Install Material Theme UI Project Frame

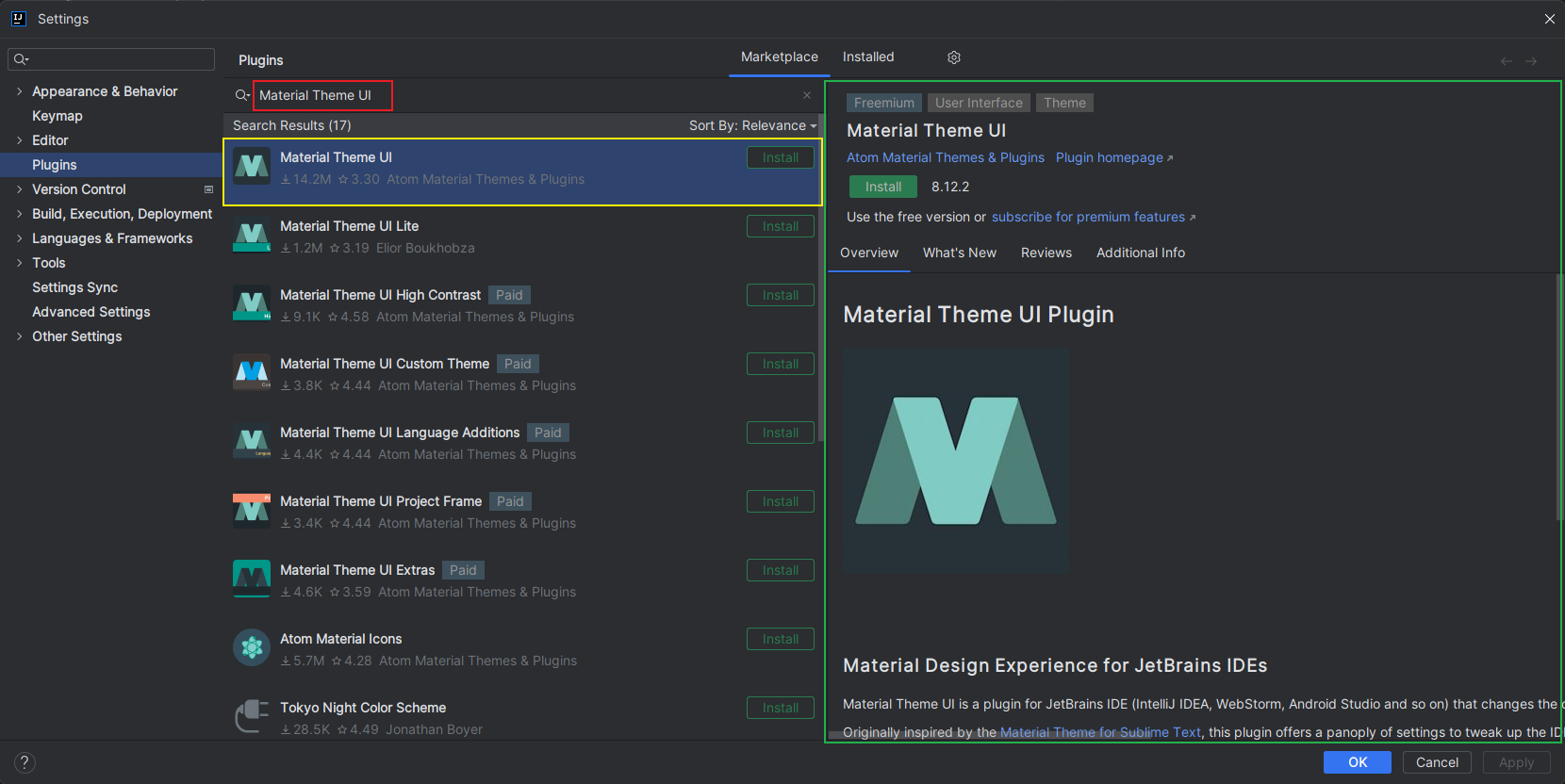click(x=781, y=501)
